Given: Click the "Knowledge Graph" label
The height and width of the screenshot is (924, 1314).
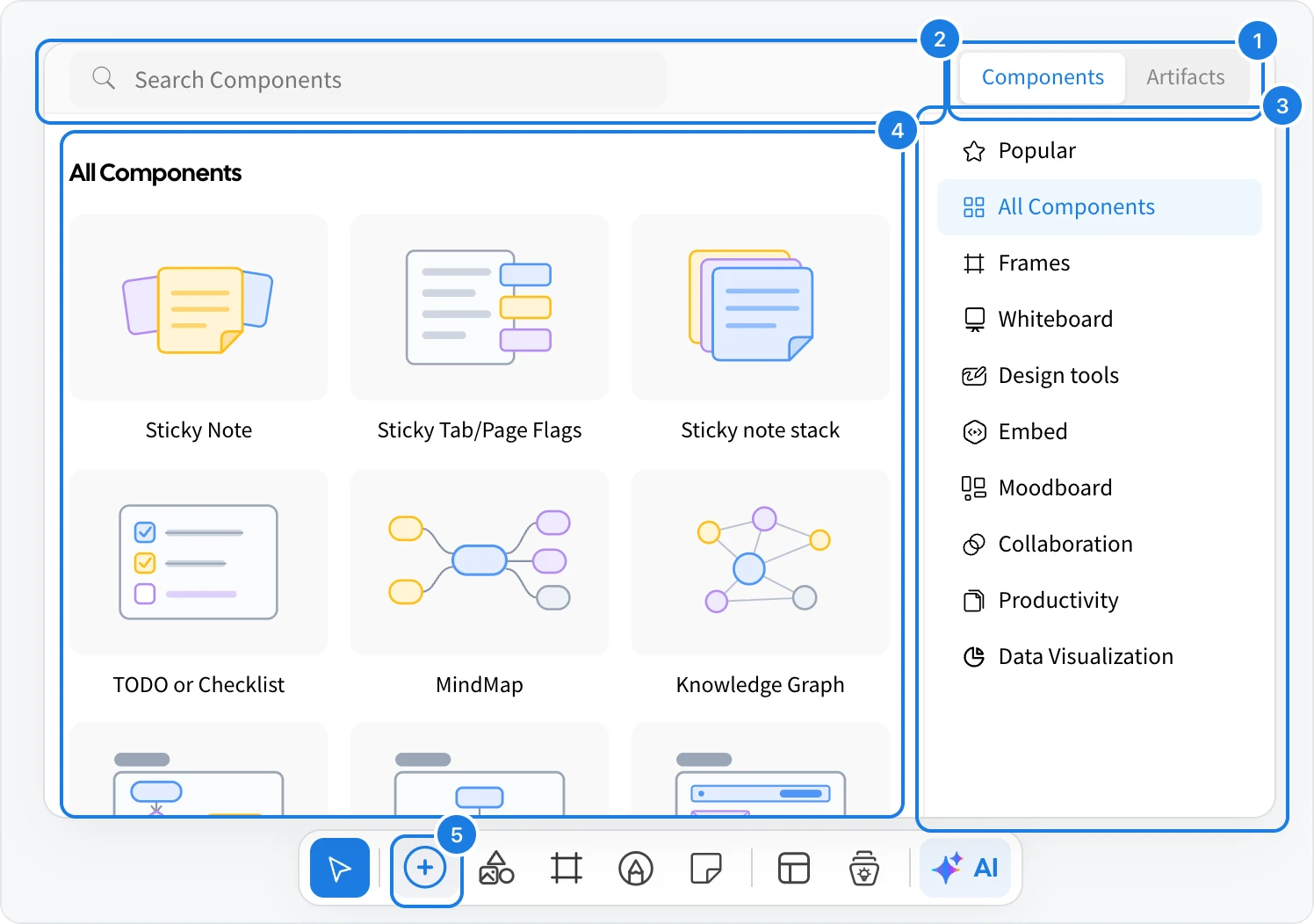Looking at the screenshot, I should (761, 685).
